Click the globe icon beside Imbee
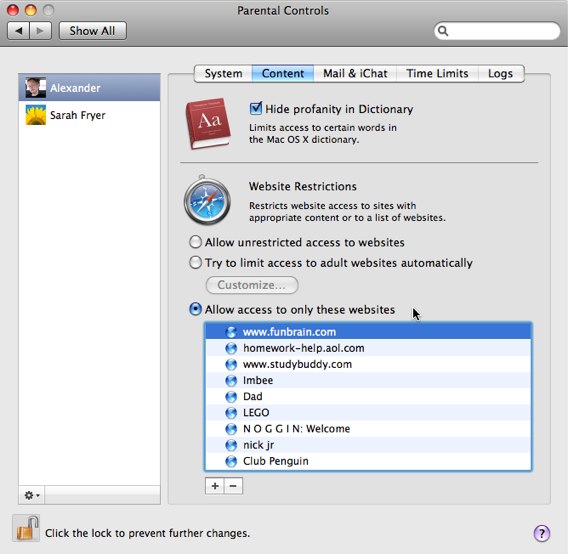The height and width of the screenshot is (554, 568). pyautogui.click(x=231, y=380)
